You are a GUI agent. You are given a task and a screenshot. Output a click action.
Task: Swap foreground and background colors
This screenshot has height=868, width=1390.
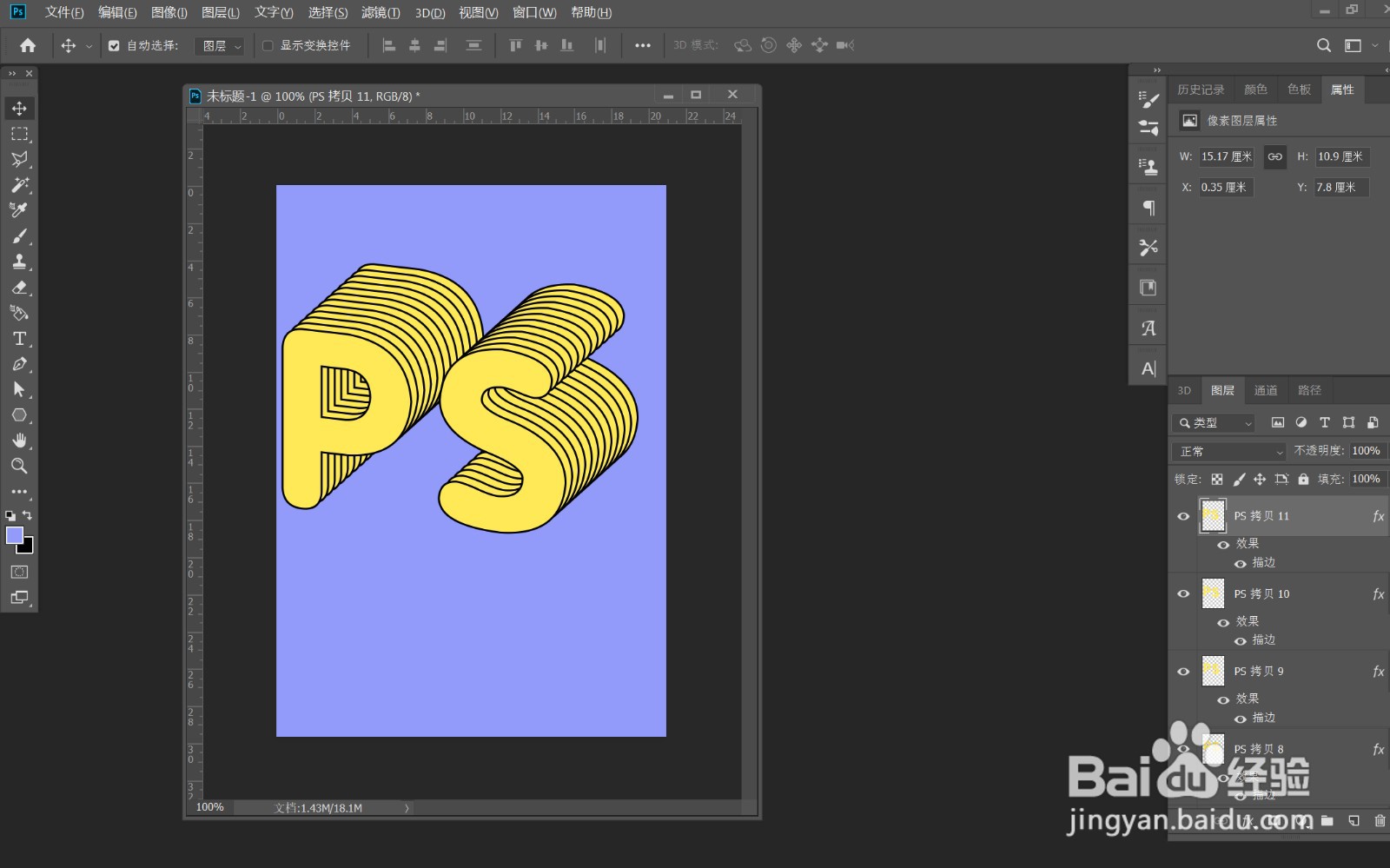click(27, 515)
